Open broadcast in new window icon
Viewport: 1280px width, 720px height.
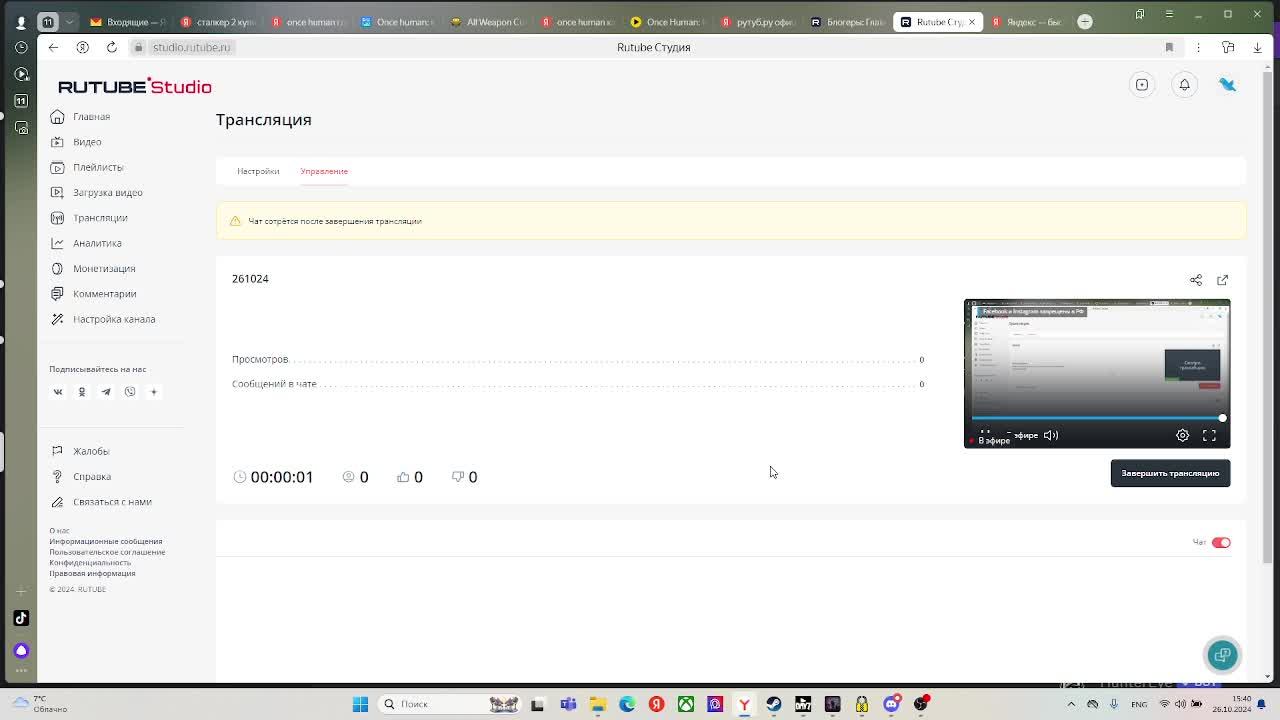point(1222,280)
